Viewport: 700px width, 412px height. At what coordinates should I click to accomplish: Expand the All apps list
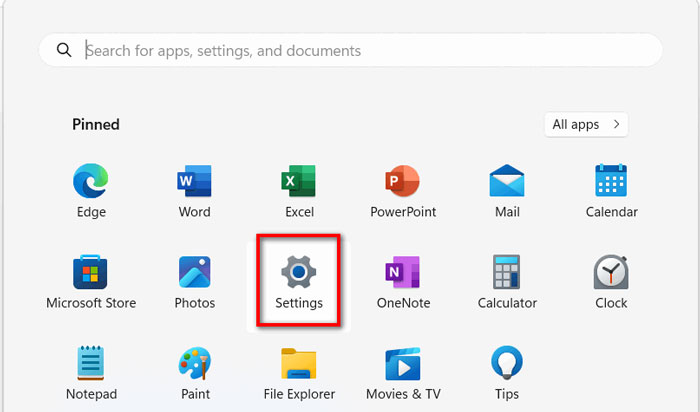pyautogui.click(x=586, y=125)
